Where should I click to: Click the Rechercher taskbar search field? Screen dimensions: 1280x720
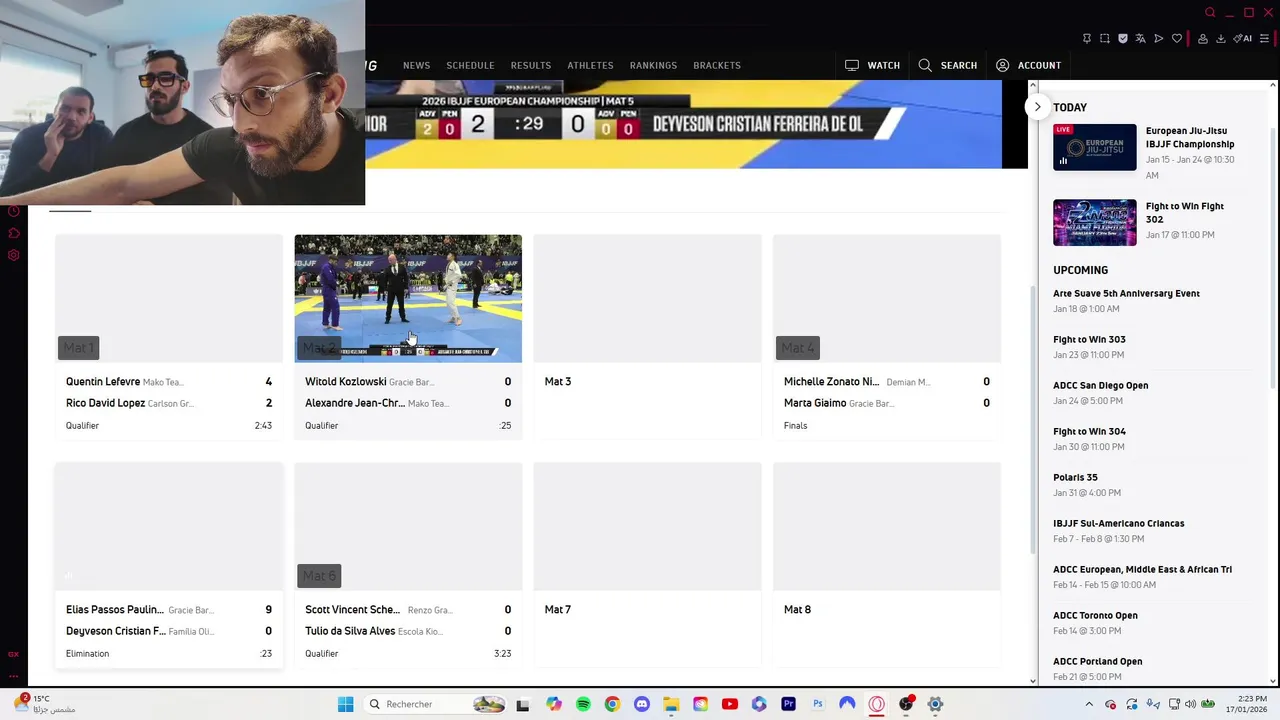point(435,704)
